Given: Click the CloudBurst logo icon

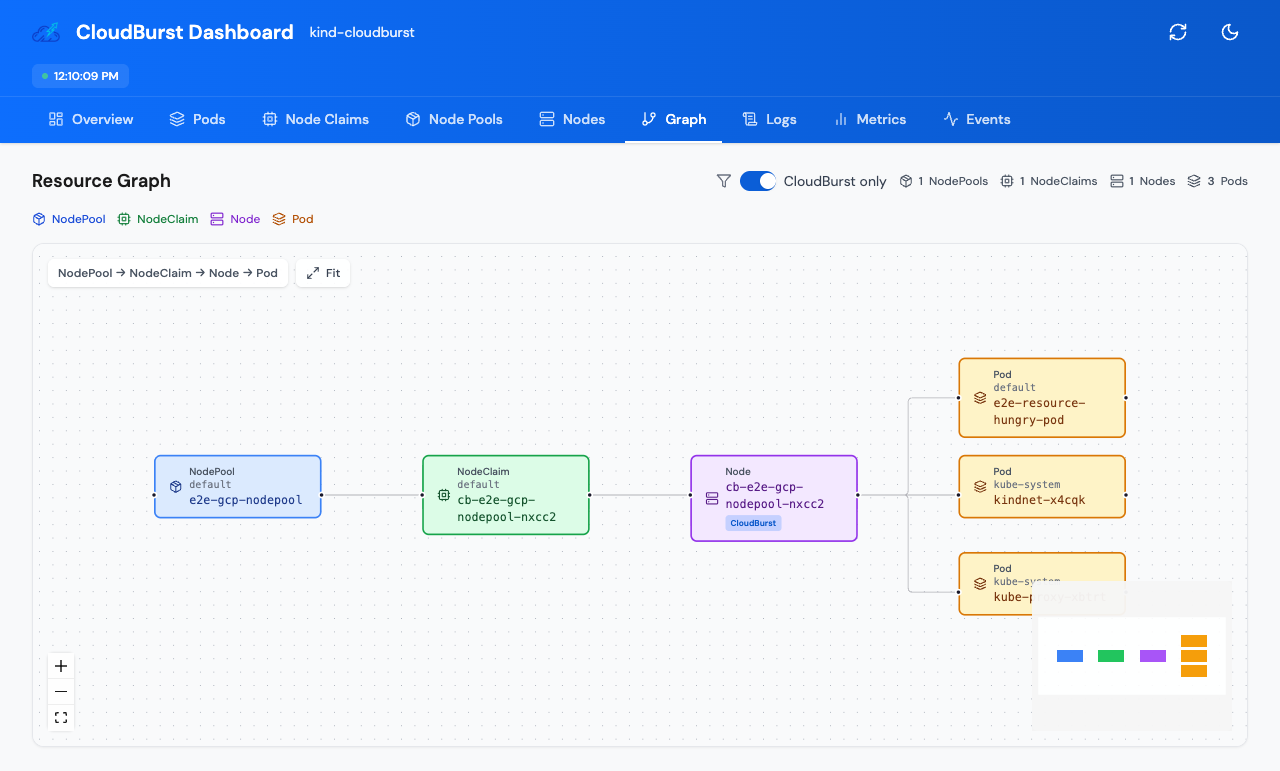Looking at the screenshot, I should point(44,32).
